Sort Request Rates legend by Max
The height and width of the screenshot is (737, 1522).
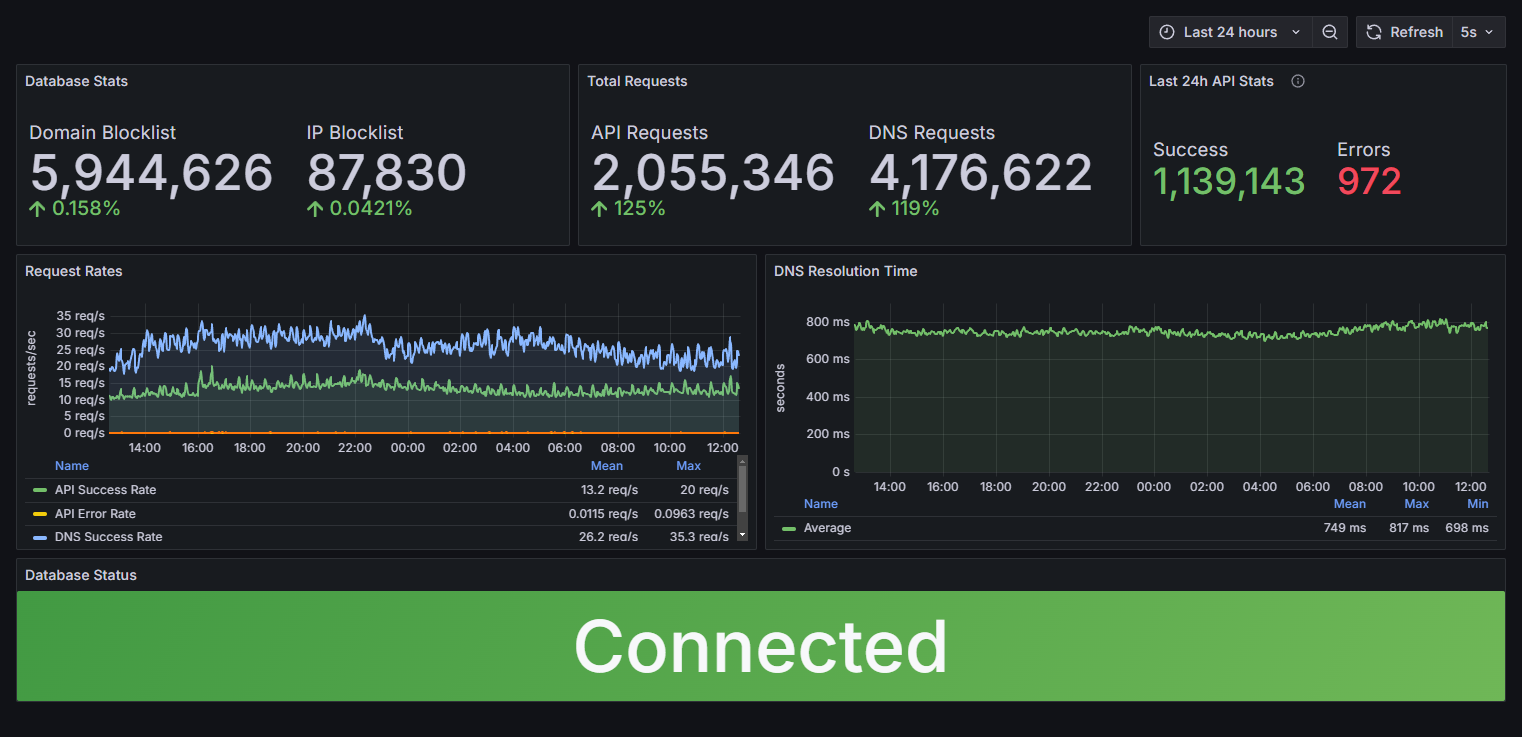pyautogui.click(x=688, y=466)
